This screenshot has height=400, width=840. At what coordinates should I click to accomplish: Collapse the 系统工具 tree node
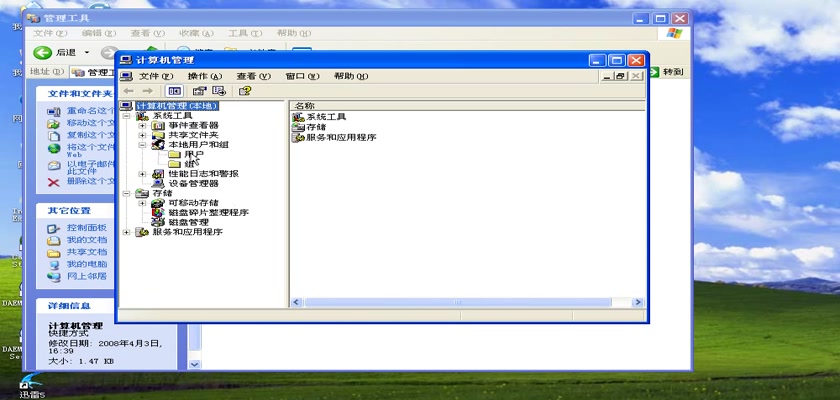tap(126, 116)
